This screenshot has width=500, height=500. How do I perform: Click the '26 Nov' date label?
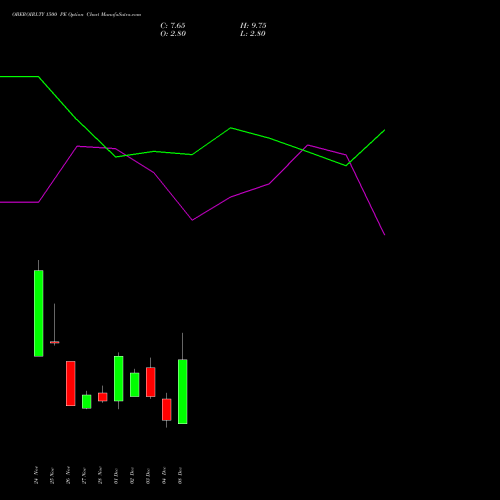[68, 475]
